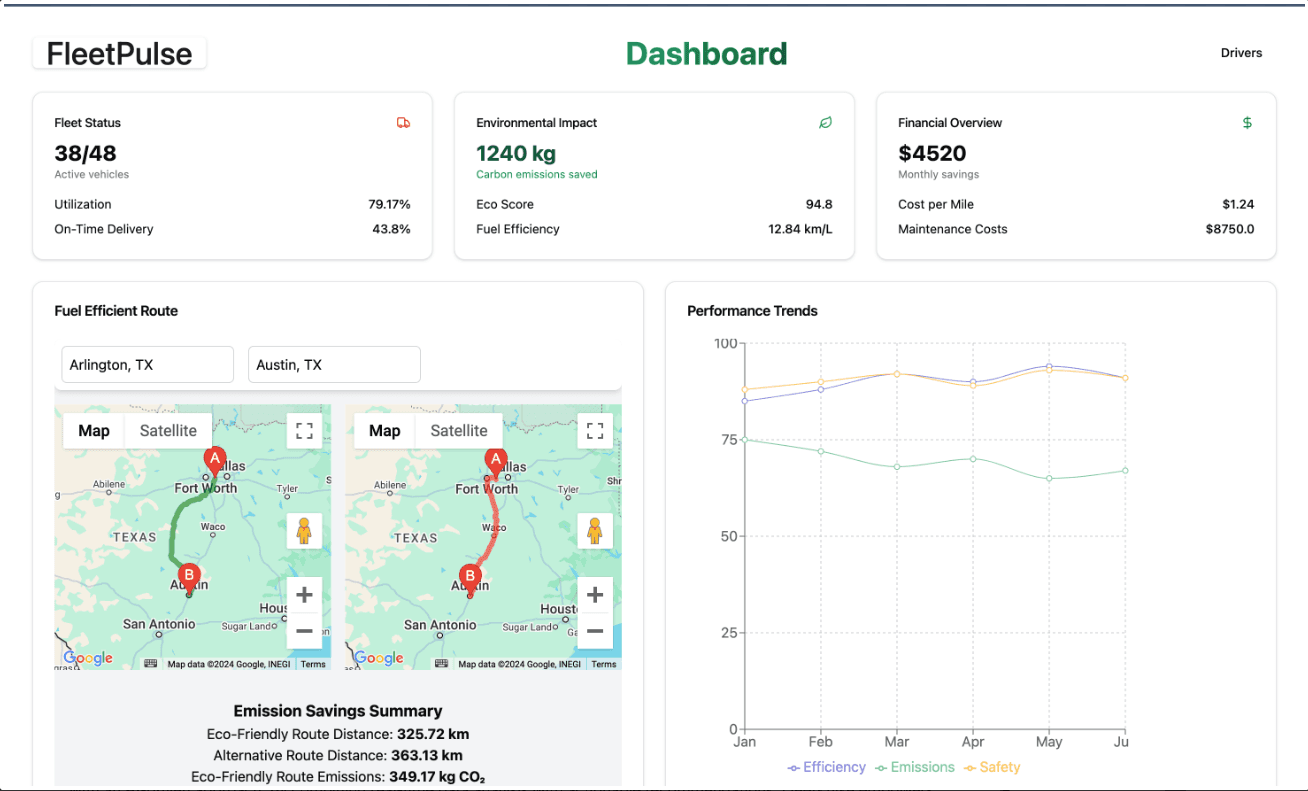The width and height of the screenshot is (1308, 791).
Task: Click the truck icon in Fleet Status card
Action: (x=403, y=123)
